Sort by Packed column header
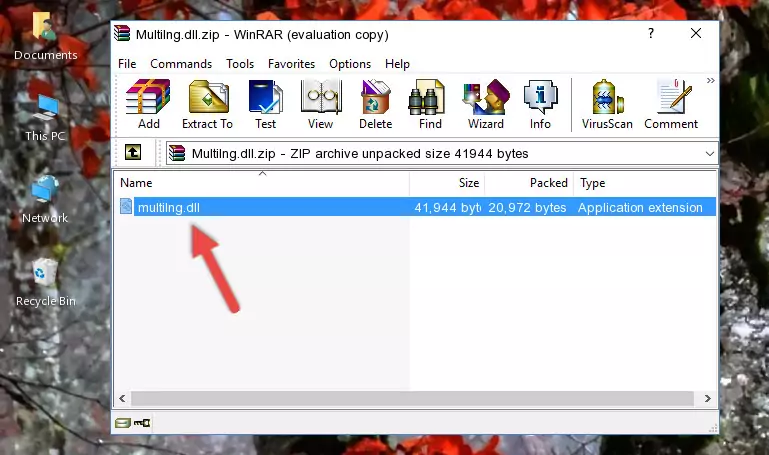The image size is (769, 455). tap(529, 183)
